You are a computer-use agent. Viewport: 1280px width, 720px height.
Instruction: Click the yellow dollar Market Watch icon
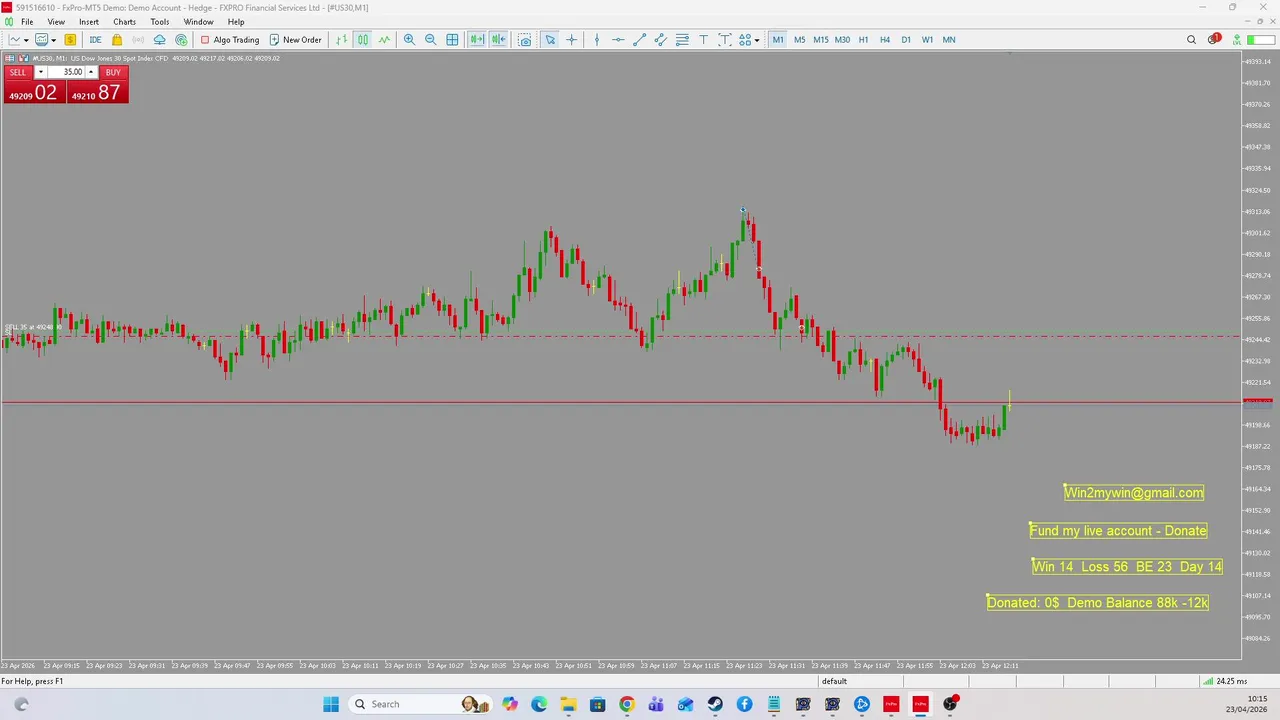(70, 40)
